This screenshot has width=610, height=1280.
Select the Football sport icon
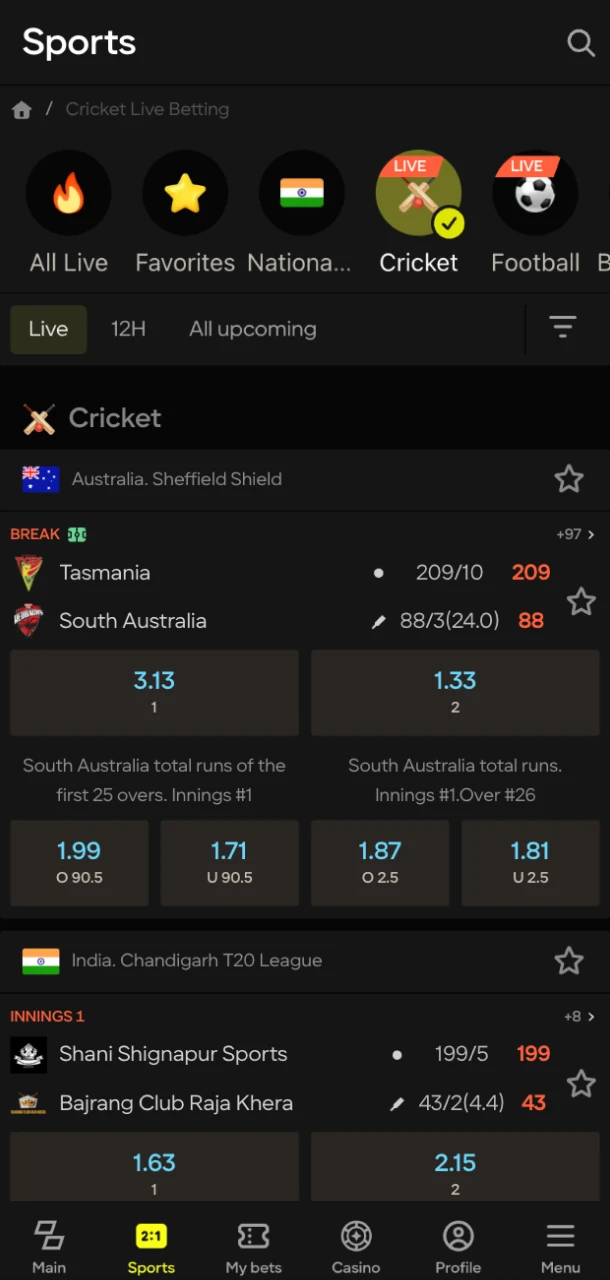click(x=535, y=193)
